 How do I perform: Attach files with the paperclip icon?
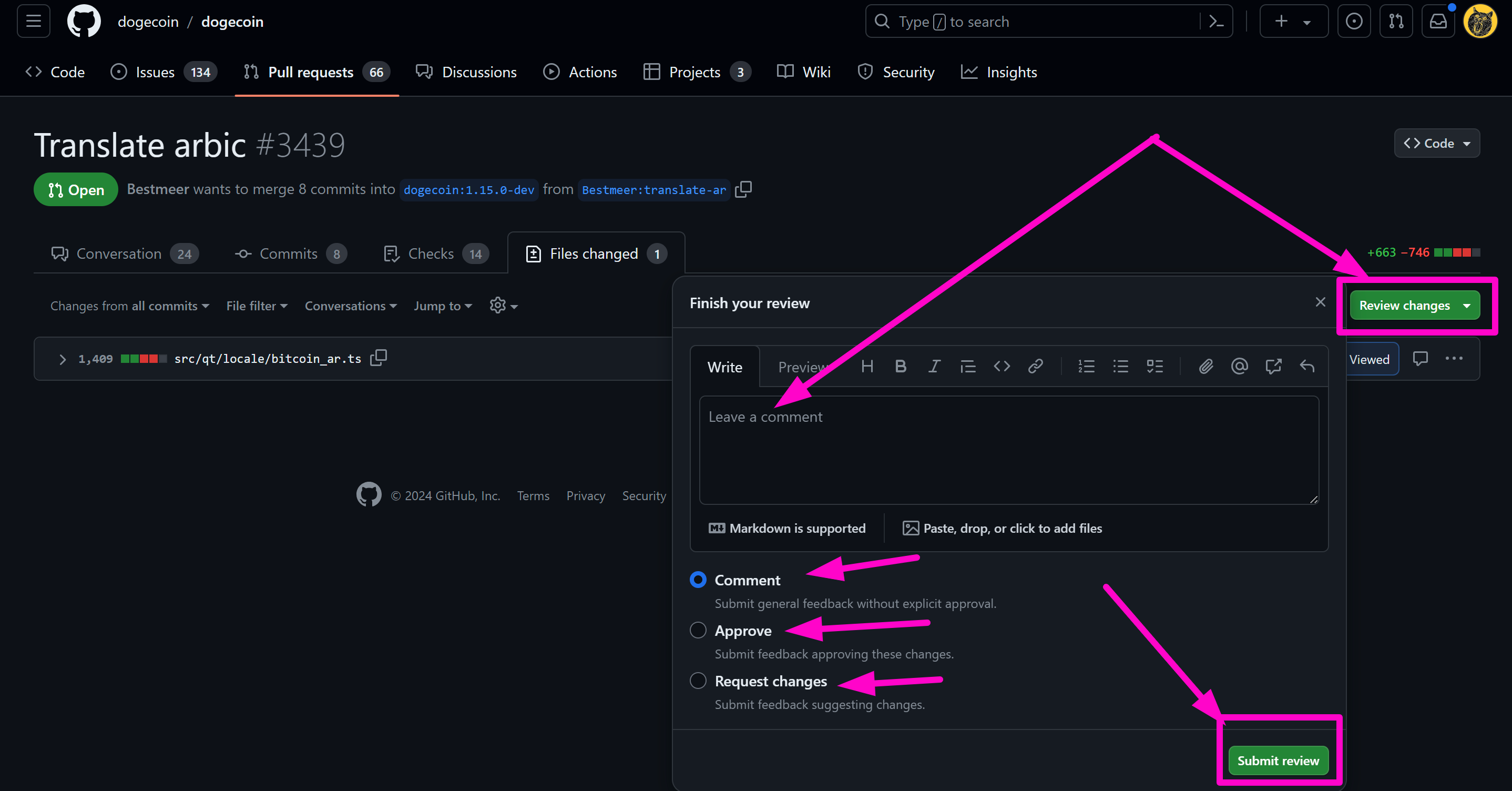coord(1205,367)
